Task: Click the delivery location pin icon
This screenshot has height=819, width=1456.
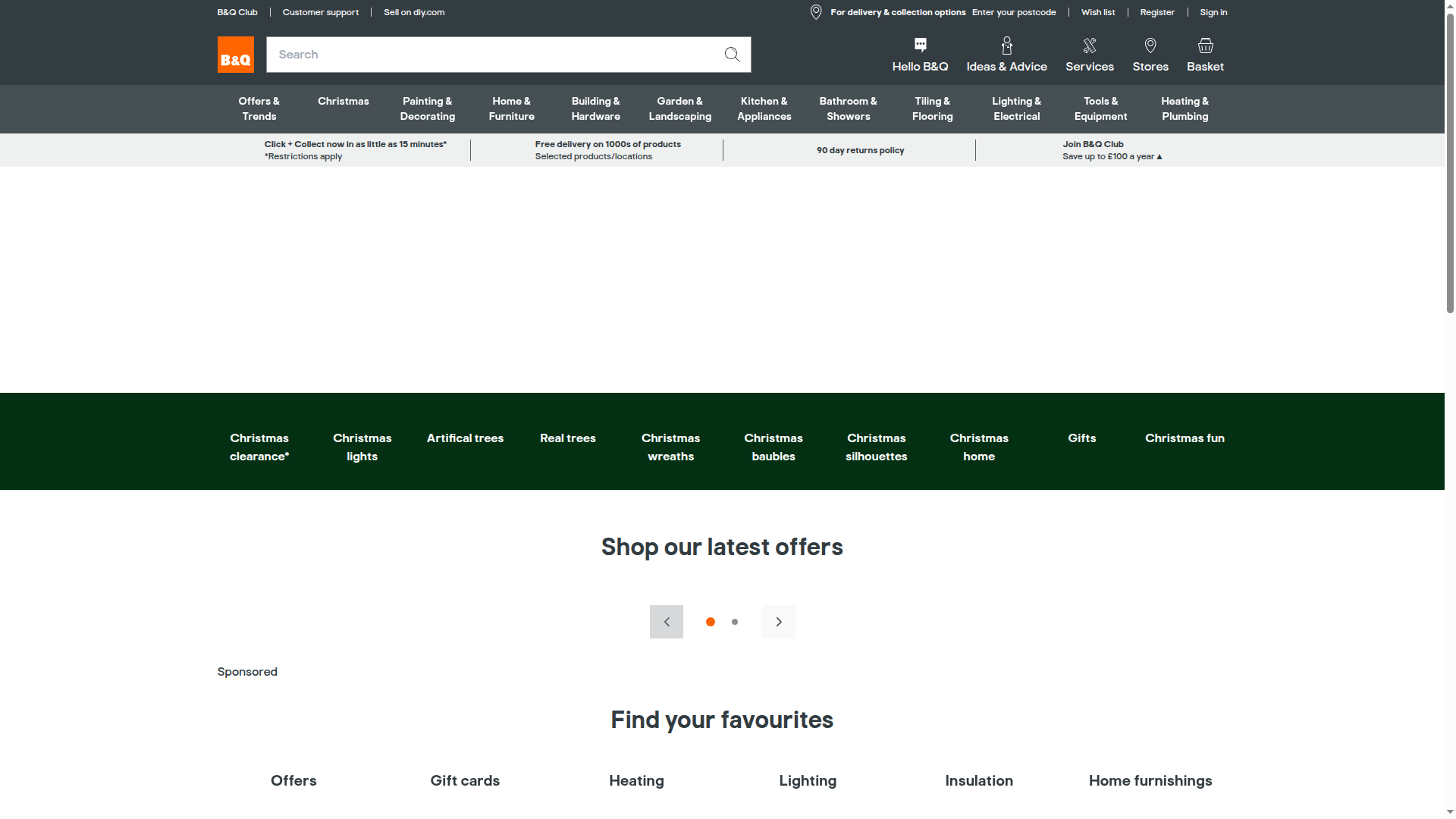Action: 815,12
